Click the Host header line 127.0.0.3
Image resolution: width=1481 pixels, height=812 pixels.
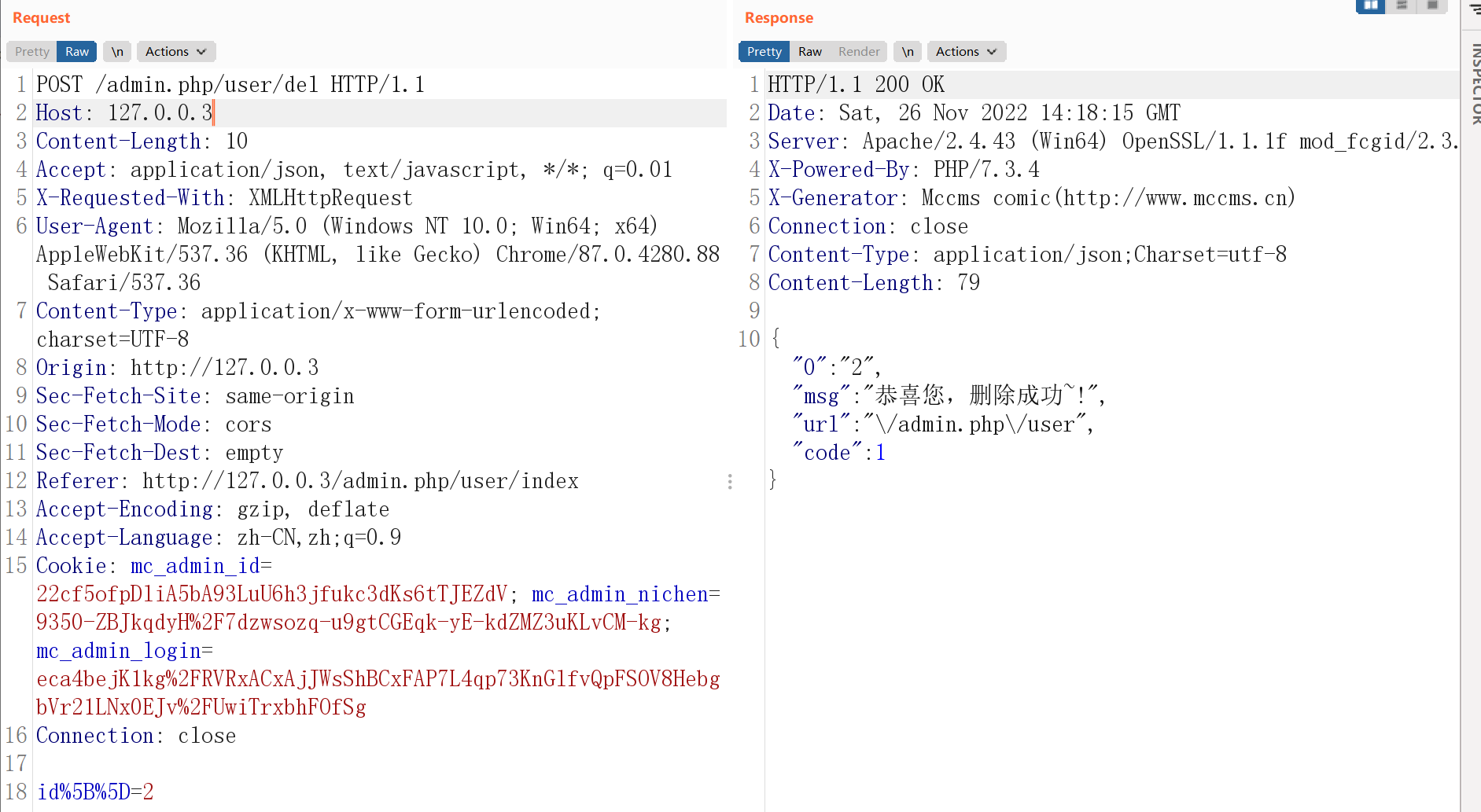(x=124, y=113)
